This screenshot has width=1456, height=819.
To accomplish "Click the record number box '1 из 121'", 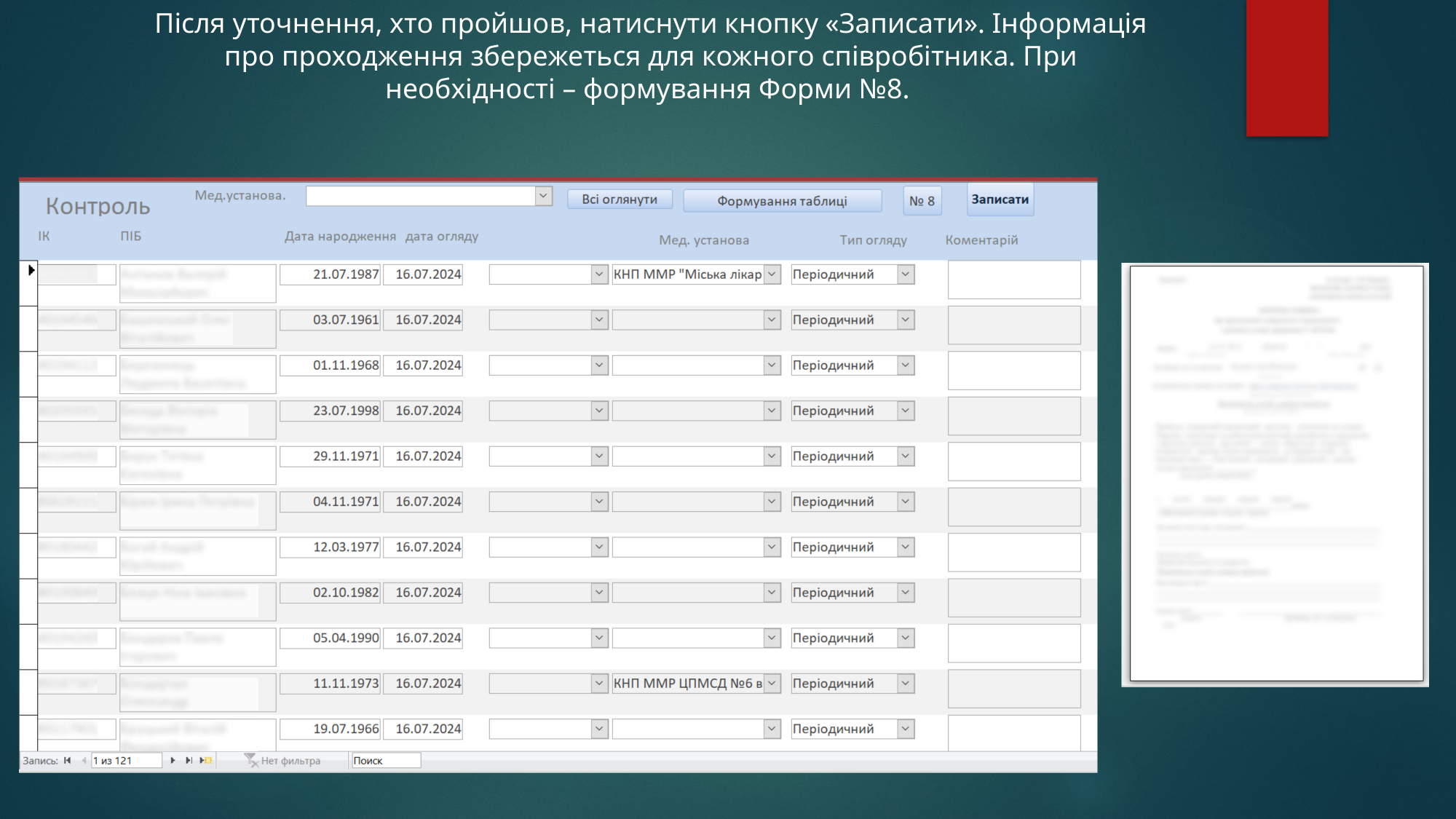I will coord(126,761).
